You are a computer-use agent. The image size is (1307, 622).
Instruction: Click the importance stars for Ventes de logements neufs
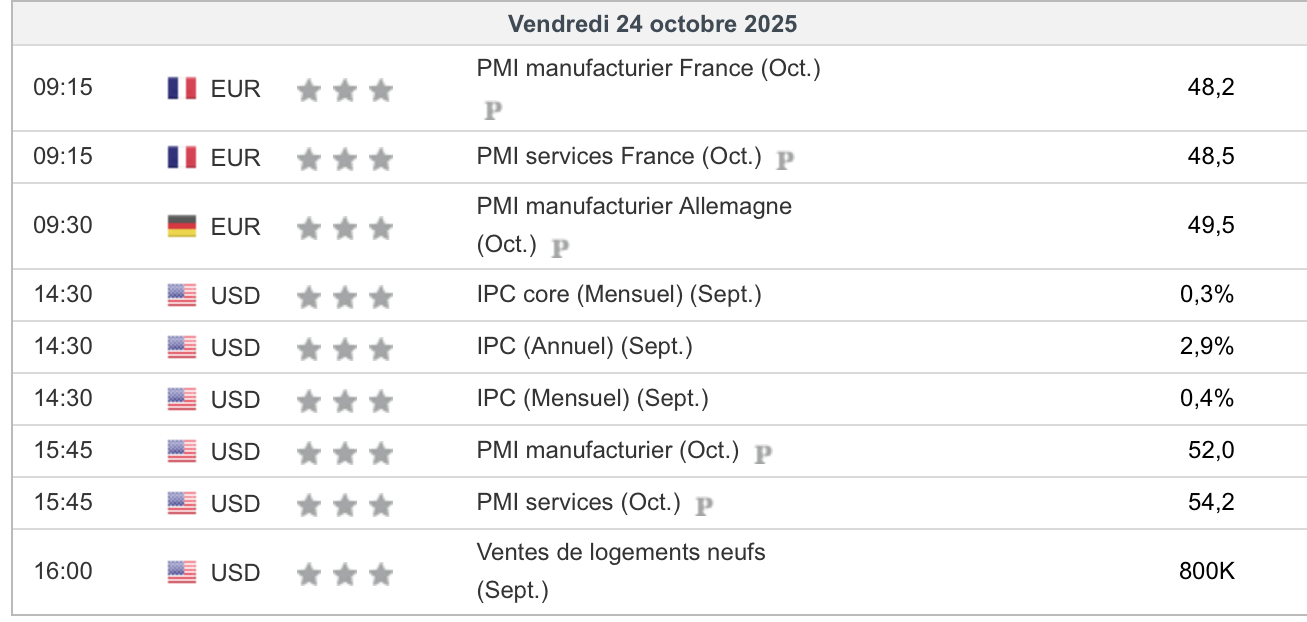click(x=344, y=574)
